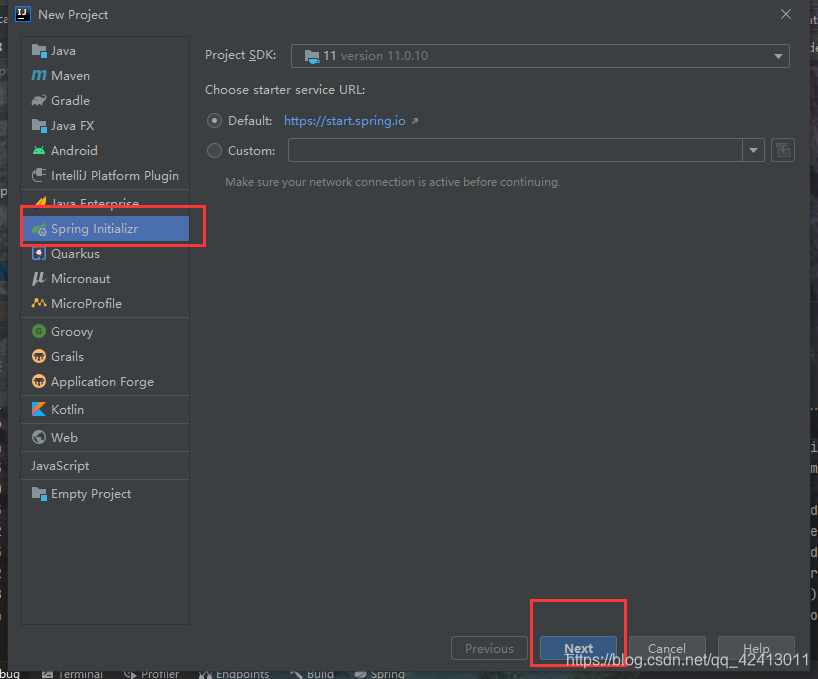The width and height of the screenshot is (818, 679).
Task: Select the Quarkus list entry
Action: [105, 253]
